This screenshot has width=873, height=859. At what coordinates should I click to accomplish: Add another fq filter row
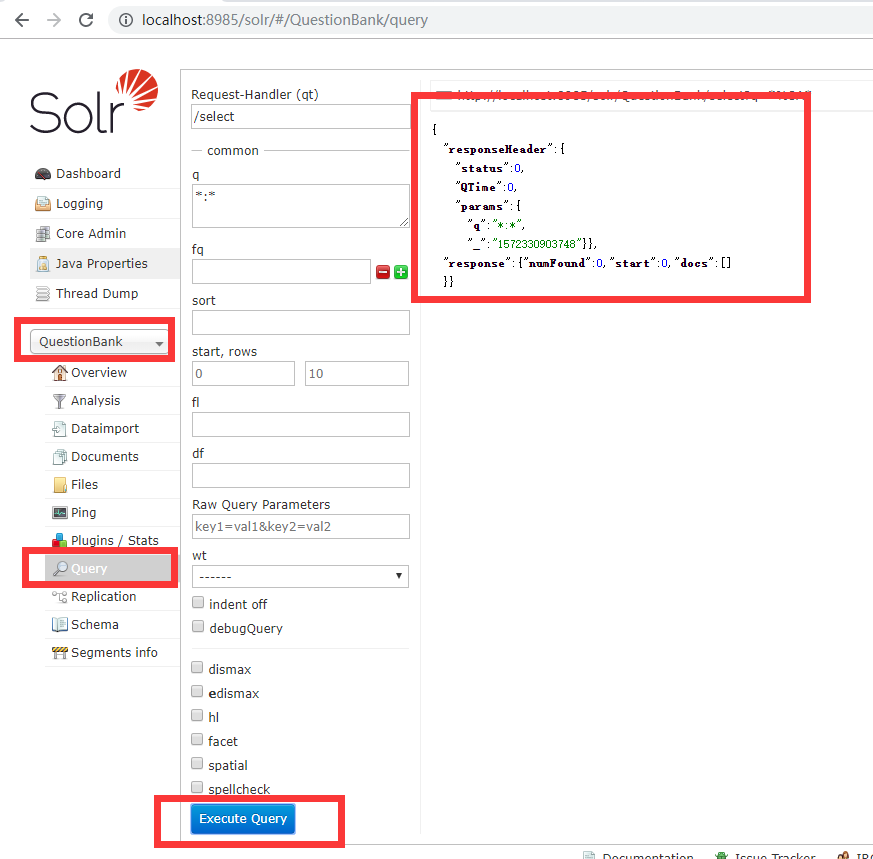tap(400, 271)
